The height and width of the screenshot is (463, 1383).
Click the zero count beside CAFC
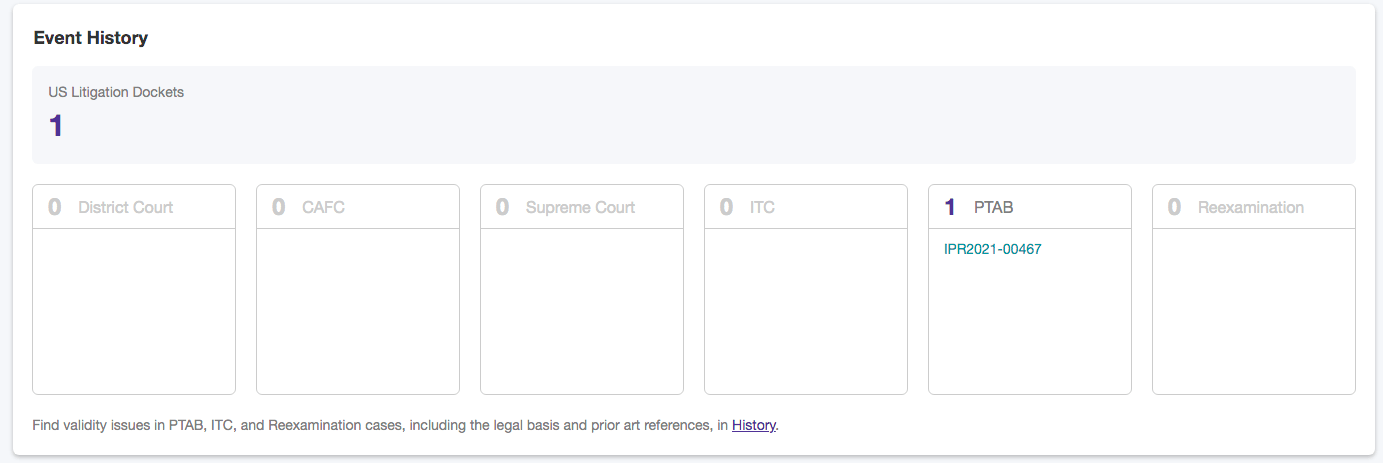point(279,207)
